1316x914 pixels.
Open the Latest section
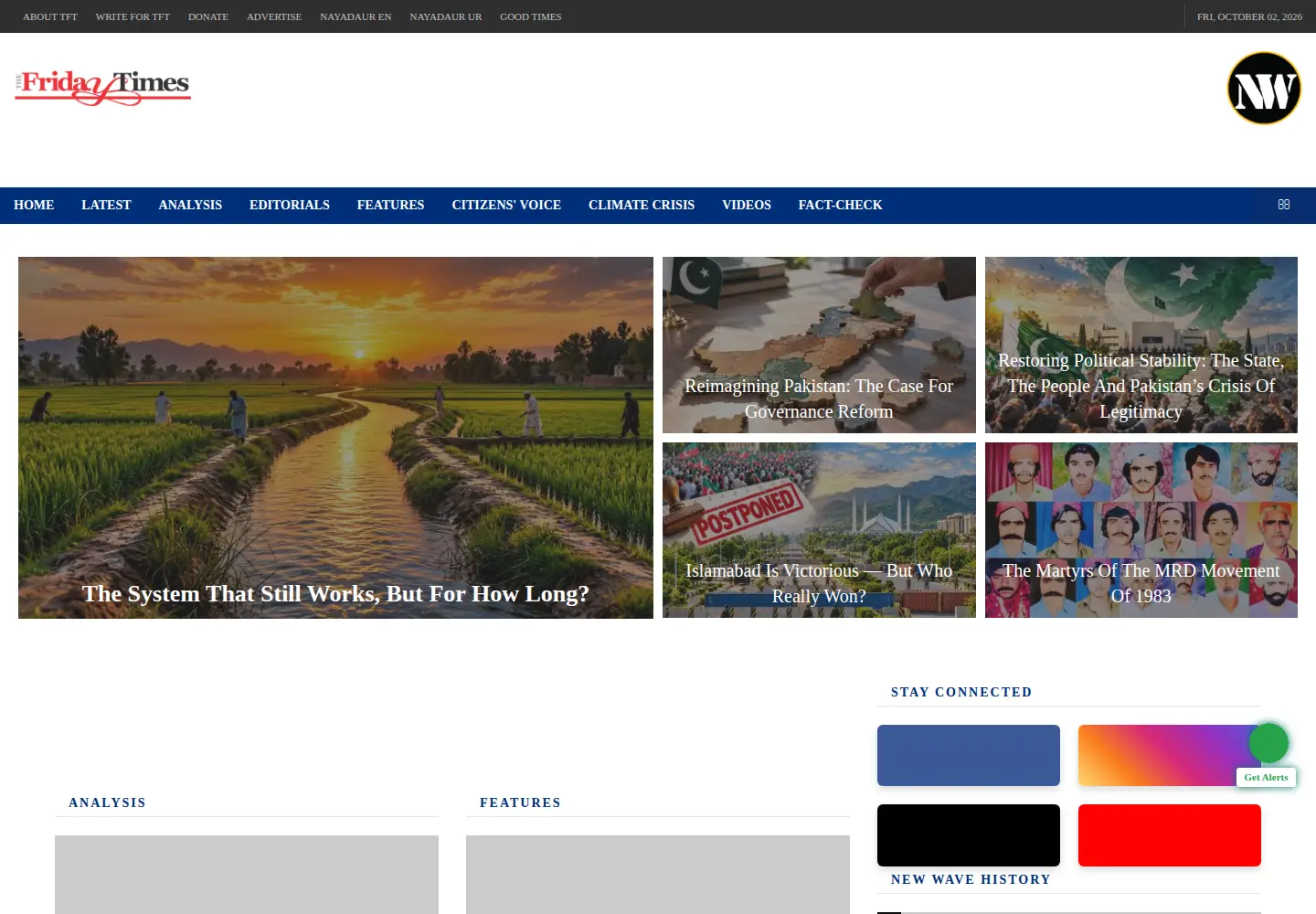[x=106, y=206]
